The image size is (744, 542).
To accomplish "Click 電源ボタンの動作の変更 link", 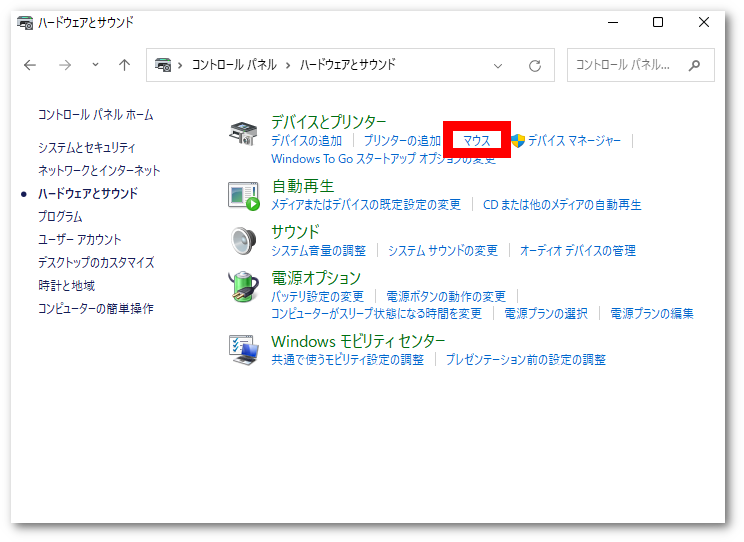I will (x=446, y=297).
